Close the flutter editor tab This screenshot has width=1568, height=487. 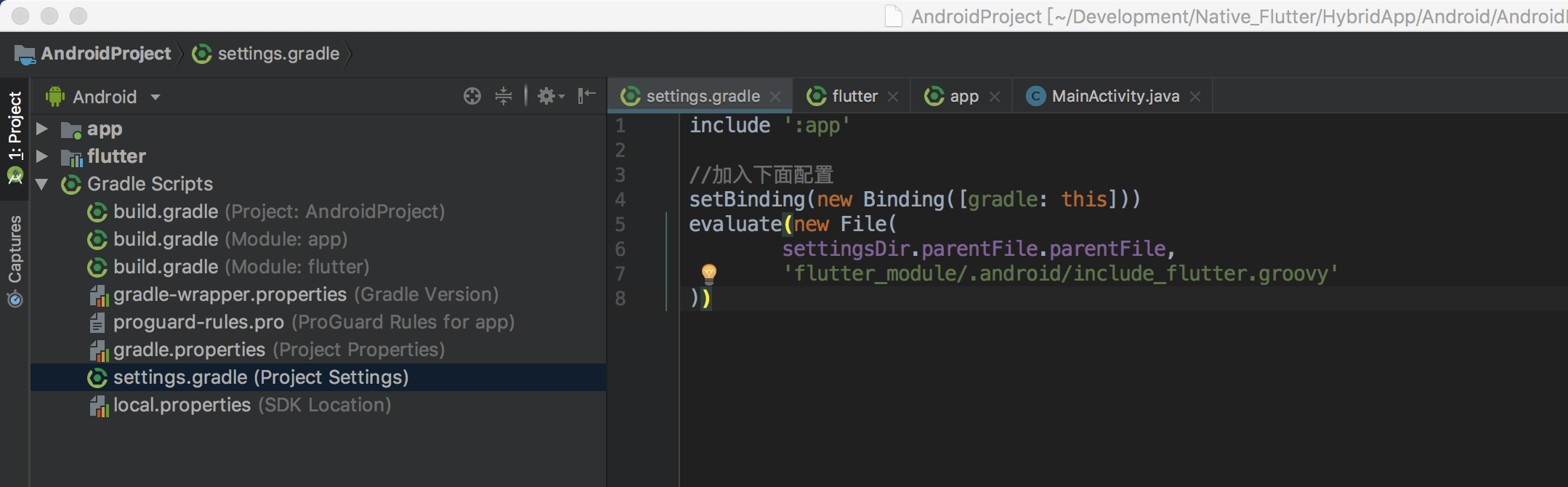(893, 97)
